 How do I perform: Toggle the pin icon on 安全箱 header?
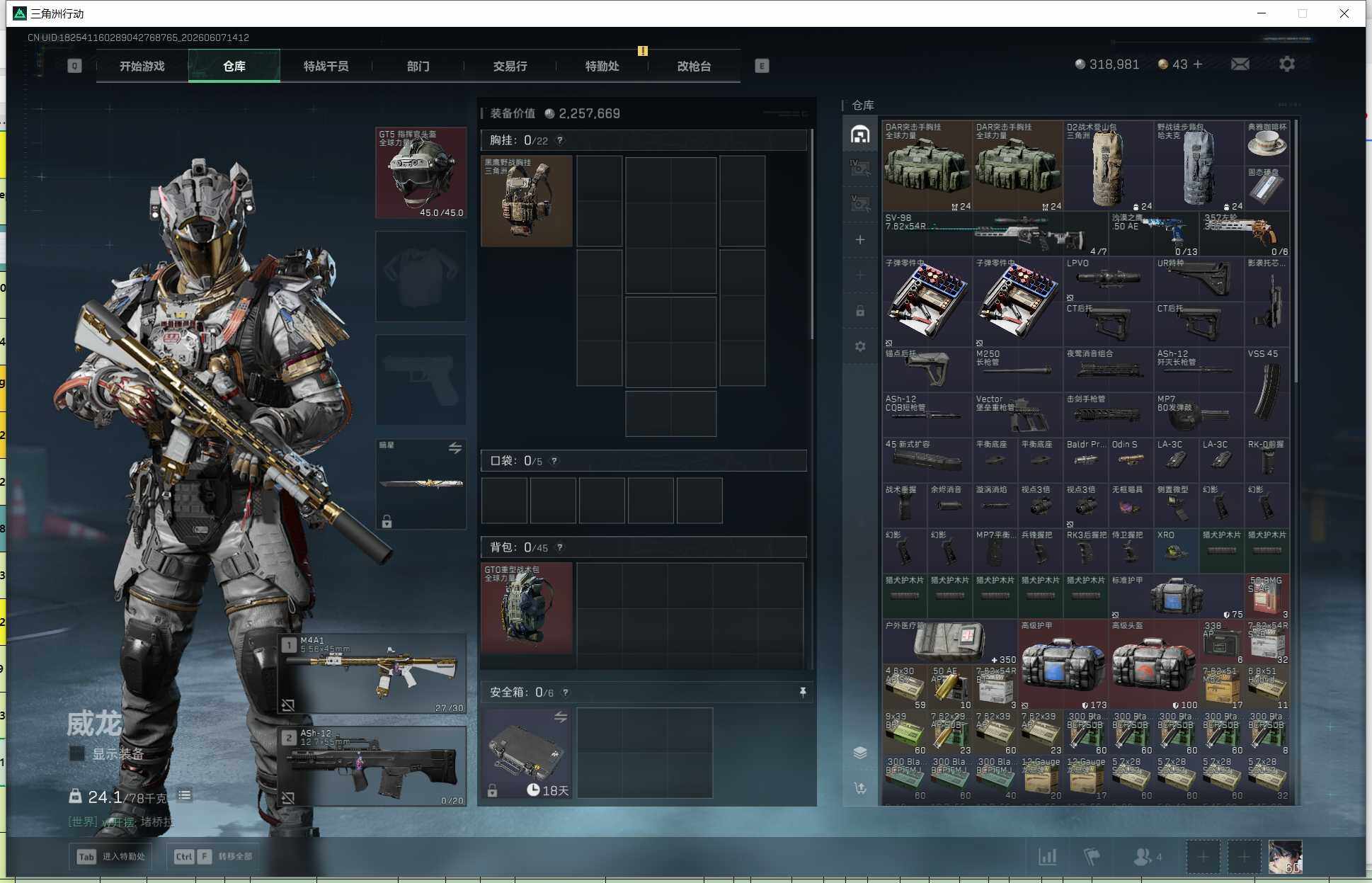[x=803, y=692]
